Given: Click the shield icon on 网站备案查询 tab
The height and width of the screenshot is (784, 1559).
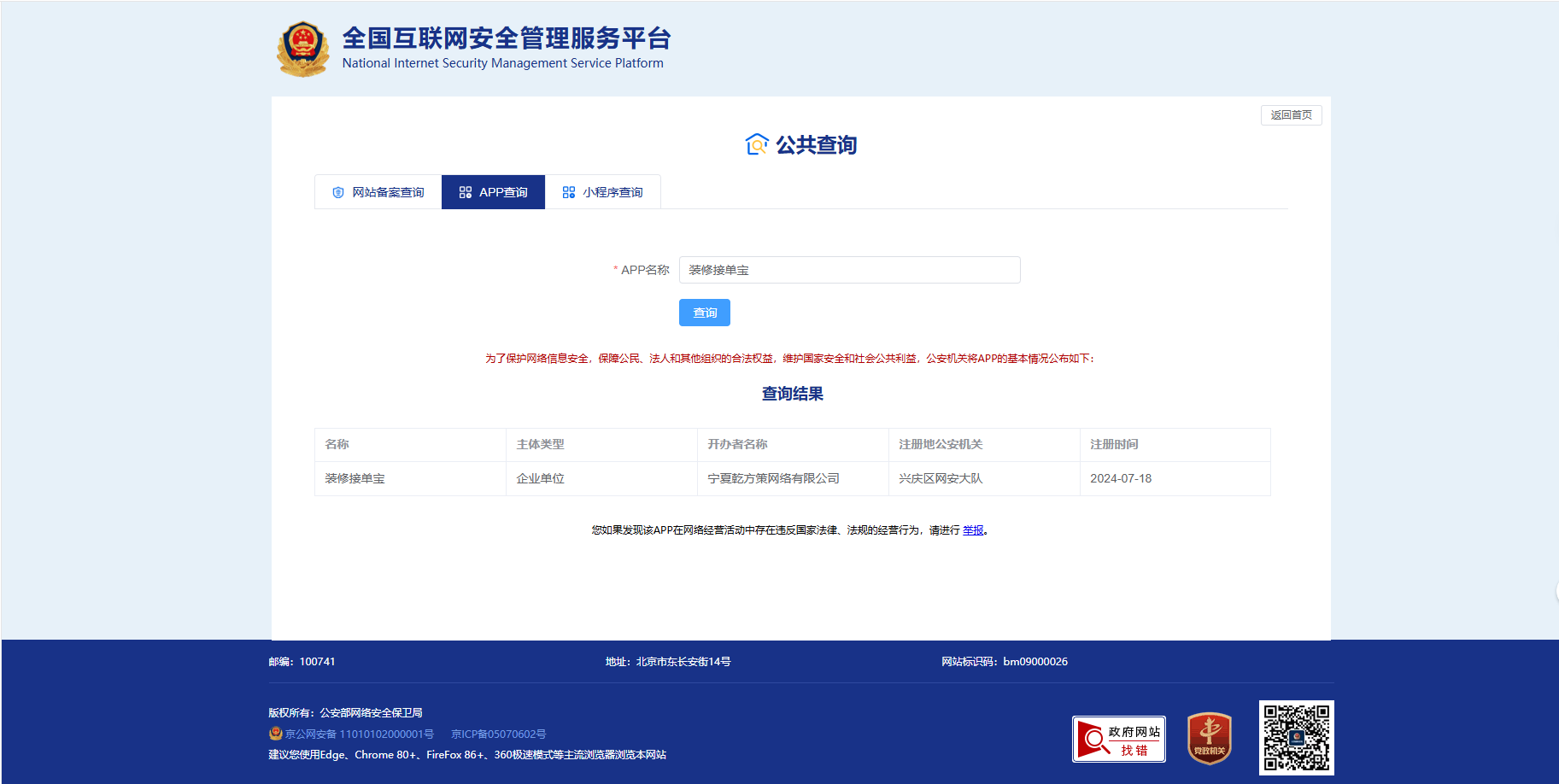Looking at the screenshot, I should 338,192.
